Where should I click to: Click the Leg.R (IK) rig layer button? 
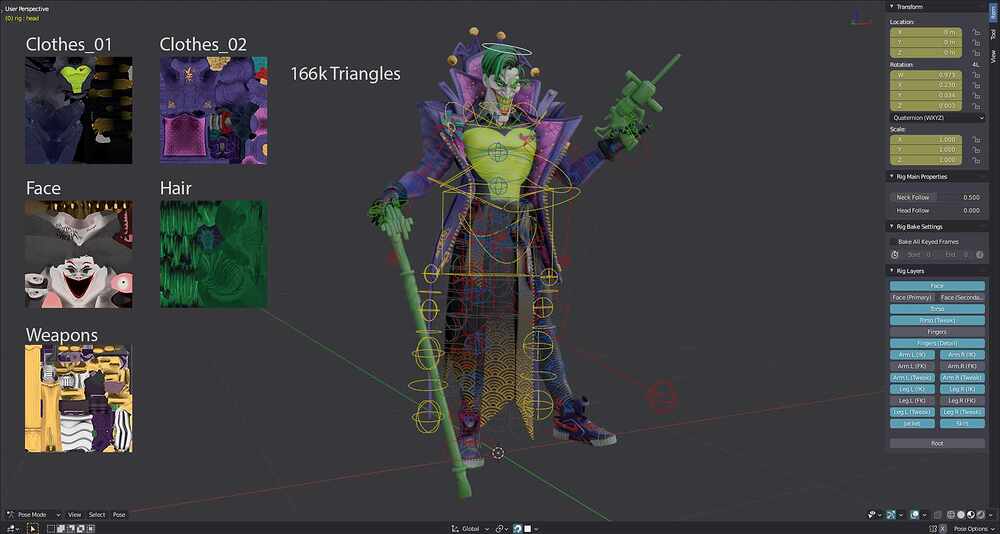962,389
